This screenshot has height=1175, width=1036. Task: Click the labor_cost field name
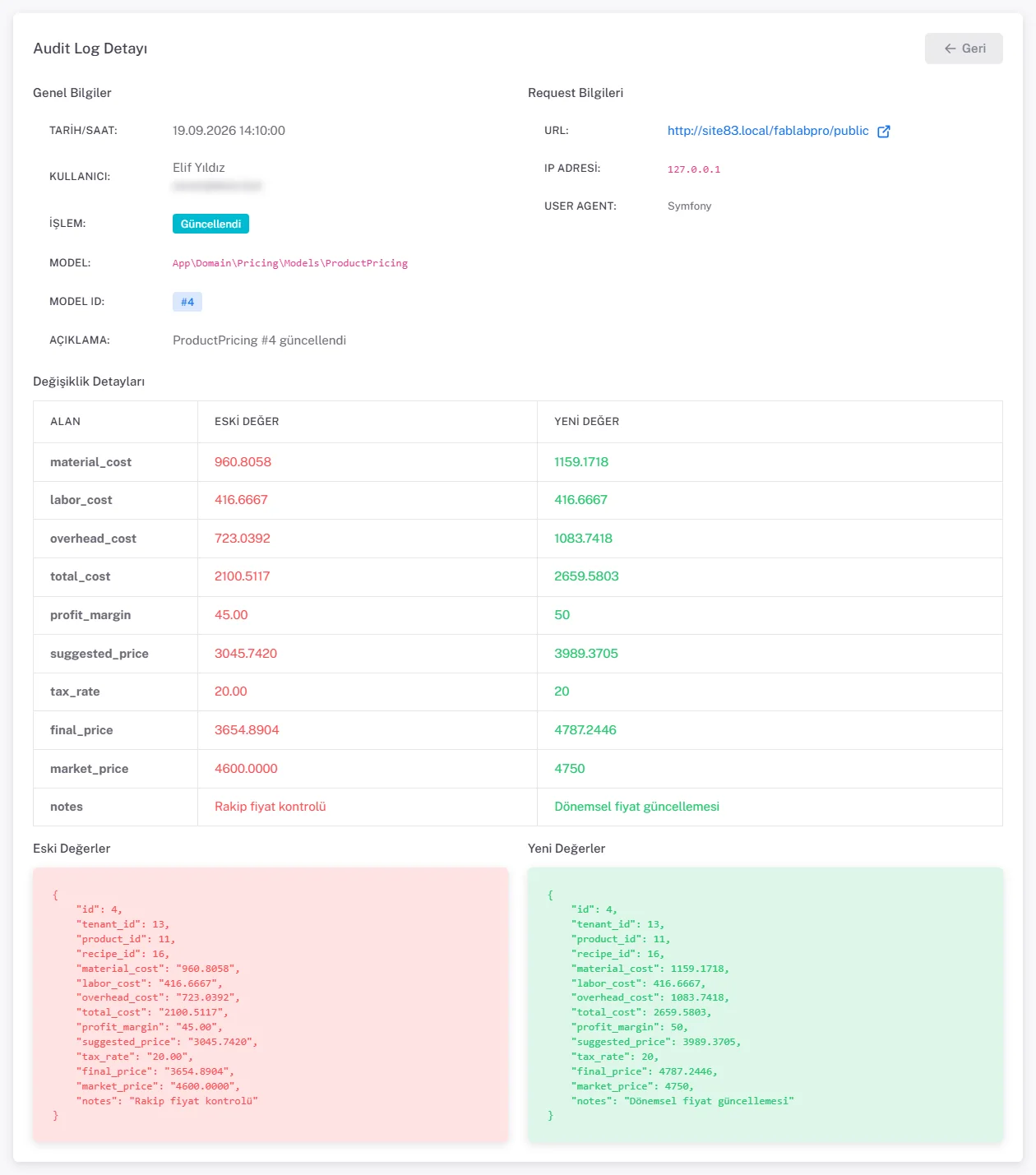click(81, 500)
